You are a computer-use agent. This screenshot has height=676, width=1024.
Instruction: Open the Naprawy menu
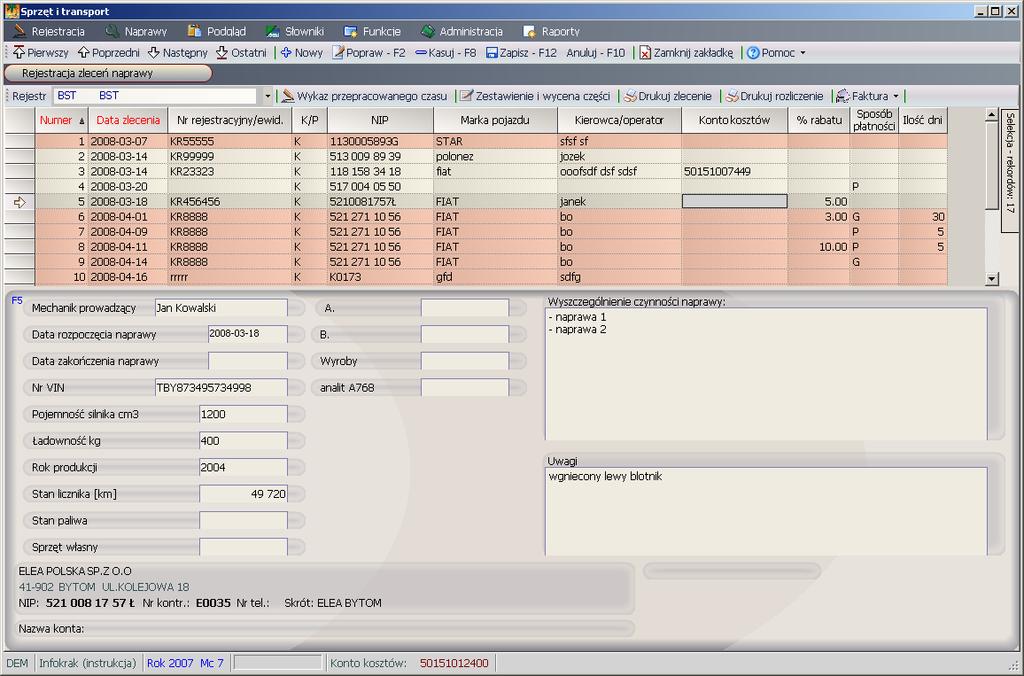click(136, 31)
